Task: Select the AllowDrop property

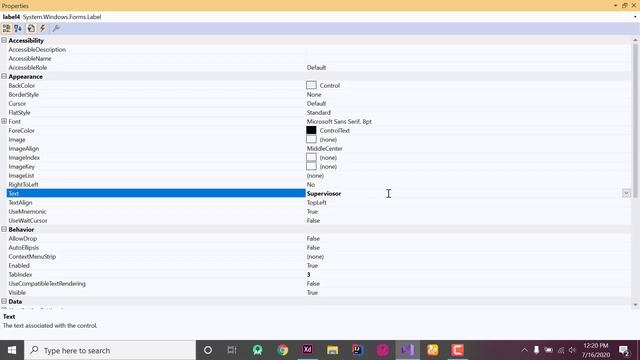Action: coord(22,238)
